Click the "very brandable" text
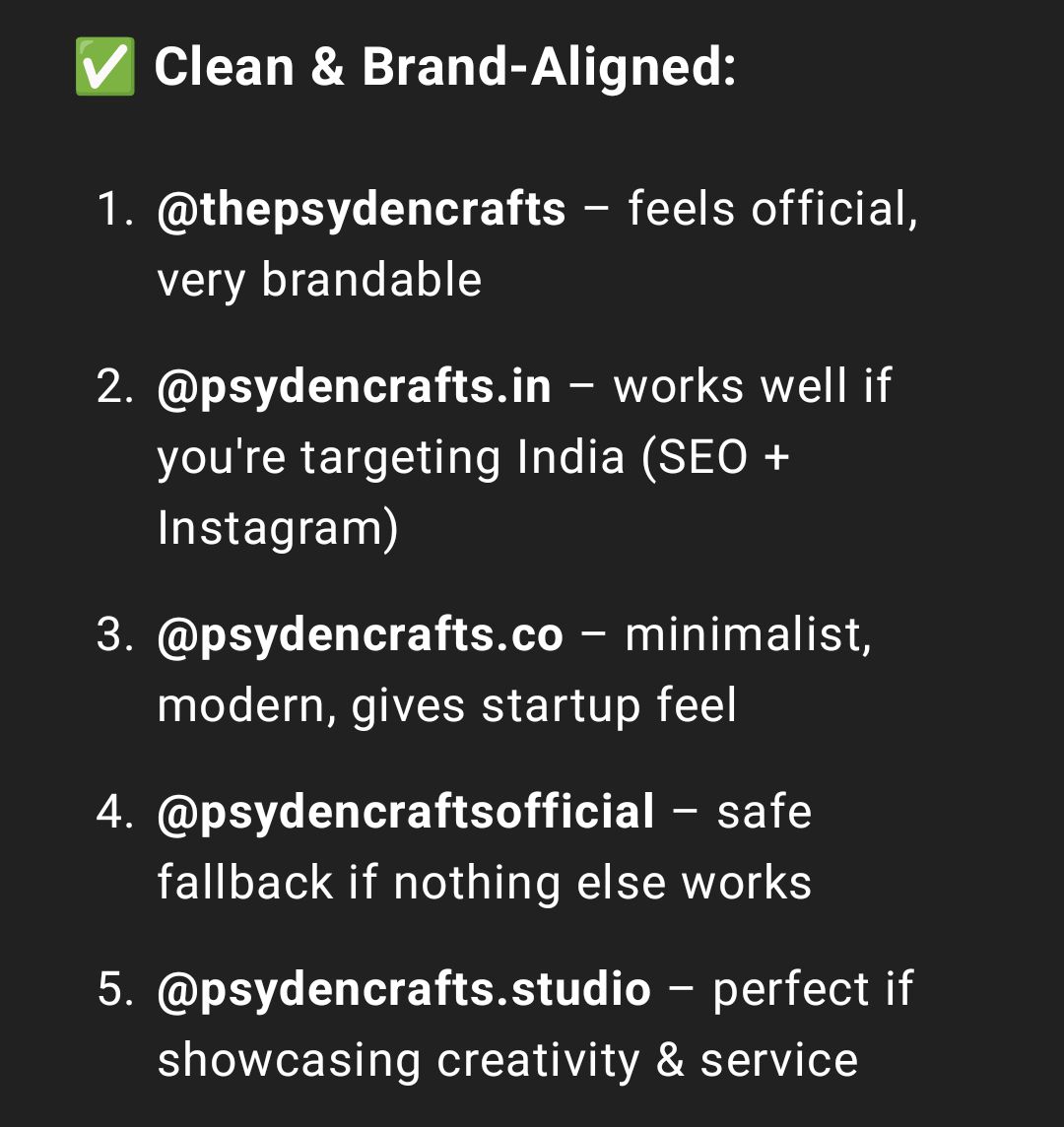Viewport: 1064px width, 1127px height. tap(319, 280)
